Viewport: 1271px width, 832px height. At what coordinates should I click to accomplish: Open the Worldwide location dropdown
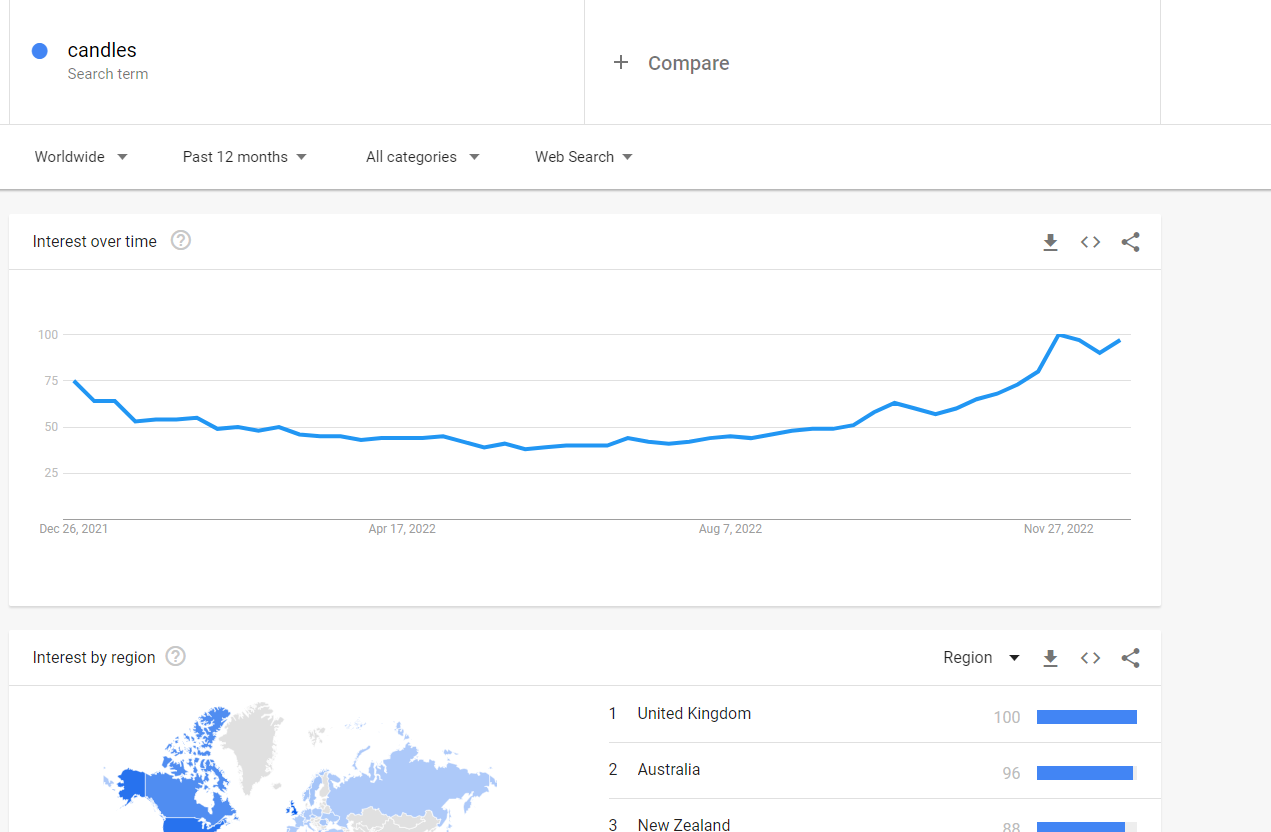[x=81, y=157]
